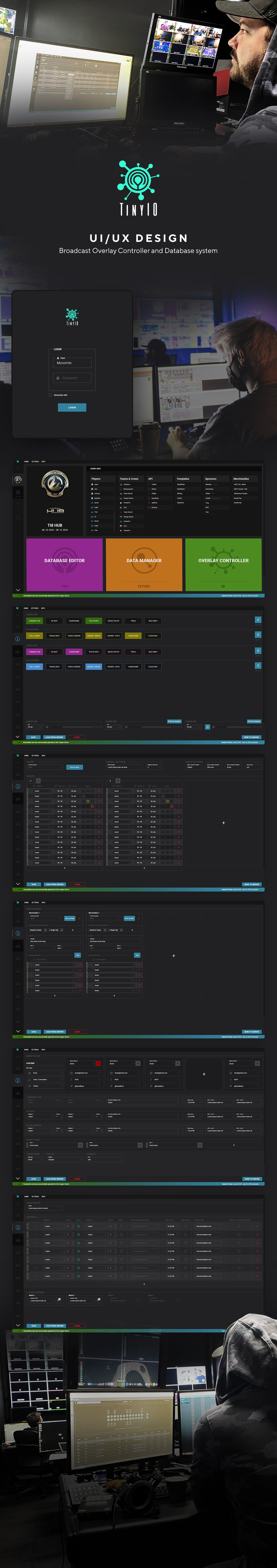This screenshot has width=277, height=1568.
Task: Expand casters screen sidebar bottom chevron
Action: 18,1178
